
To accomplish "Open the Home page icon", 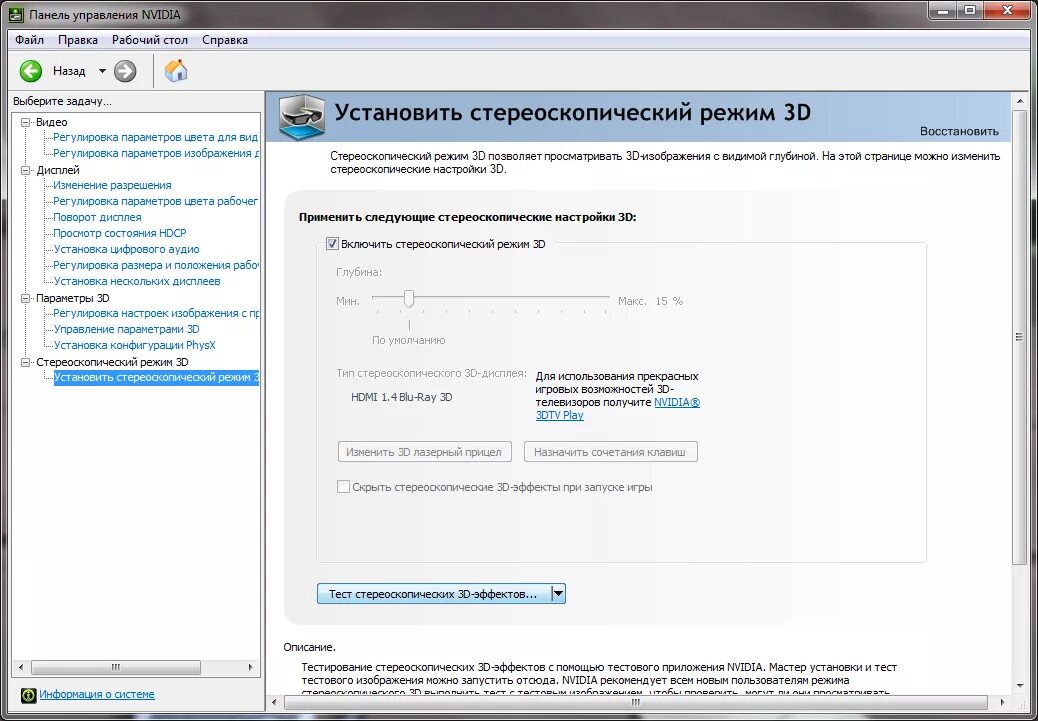I will [x=175, y=70].
